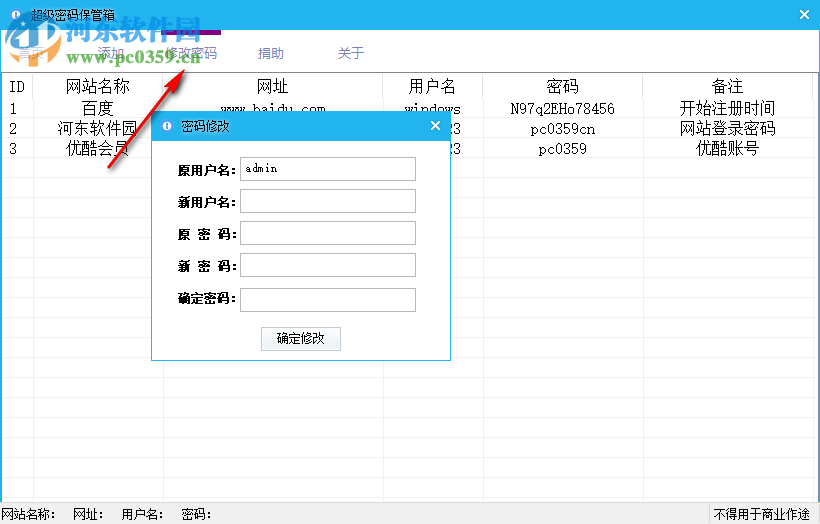Click the 网站名称: status bar label

tap(28, 514)
